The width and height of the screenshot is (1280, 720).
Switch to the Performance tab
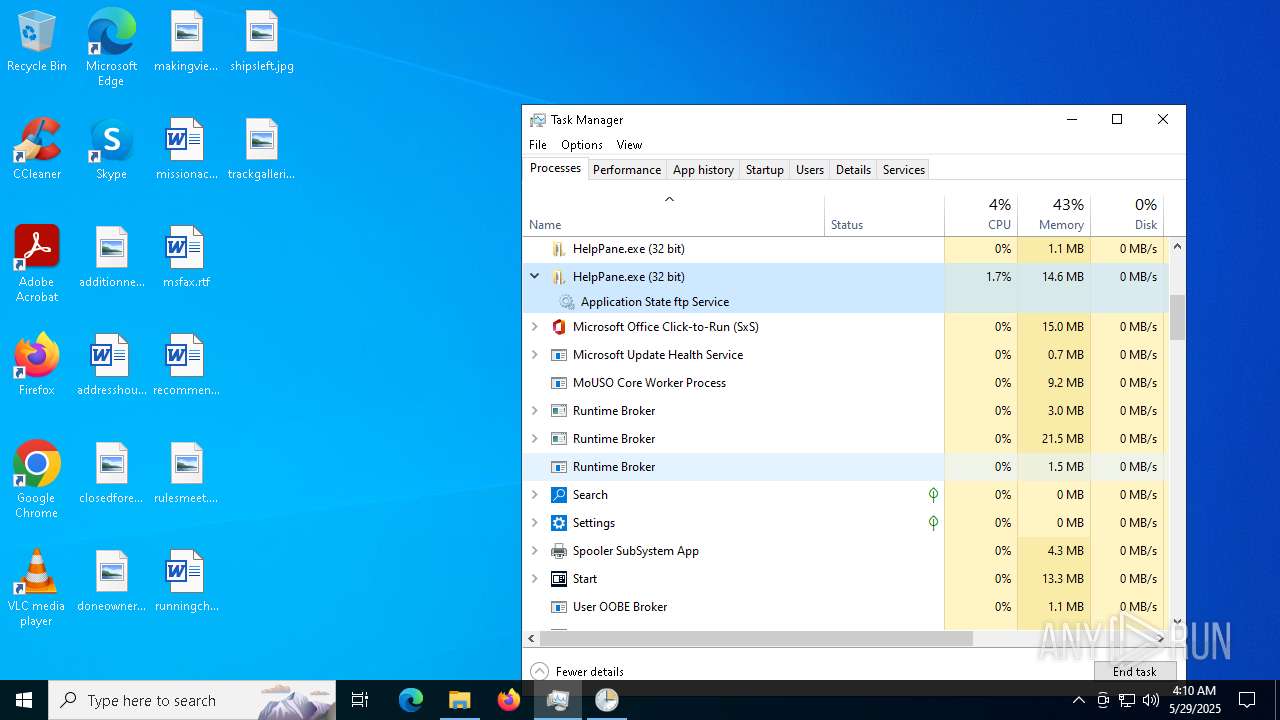point(627,170)
